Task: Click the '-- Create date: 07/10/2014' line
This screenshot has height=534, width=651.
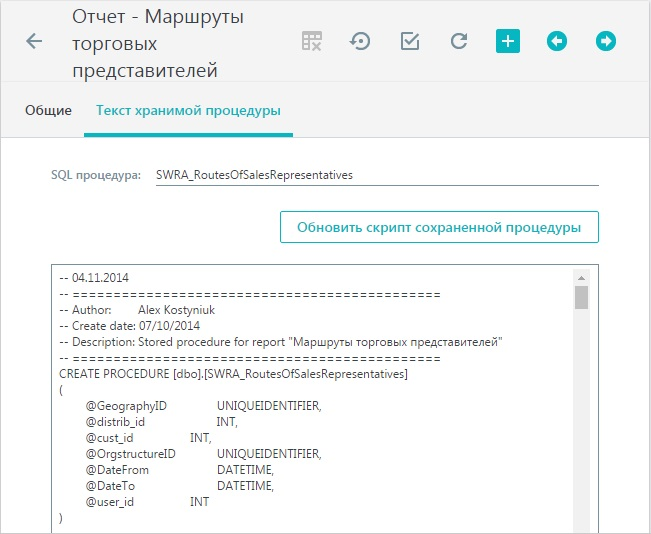Action: click(130, 326)
